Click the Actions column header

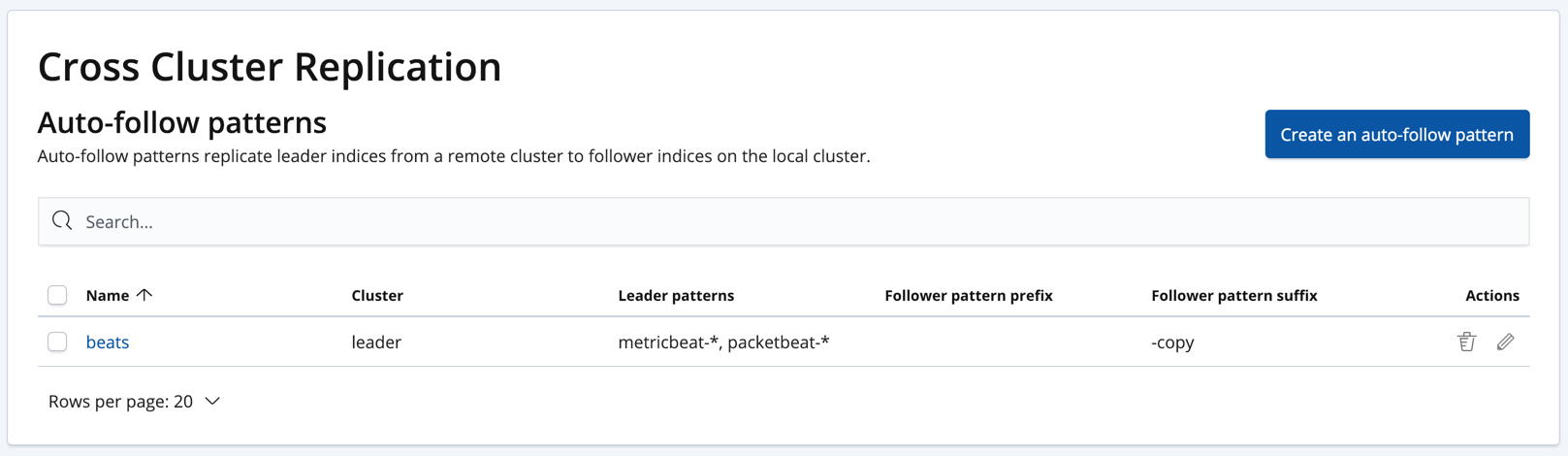[x=1491, y=295]
